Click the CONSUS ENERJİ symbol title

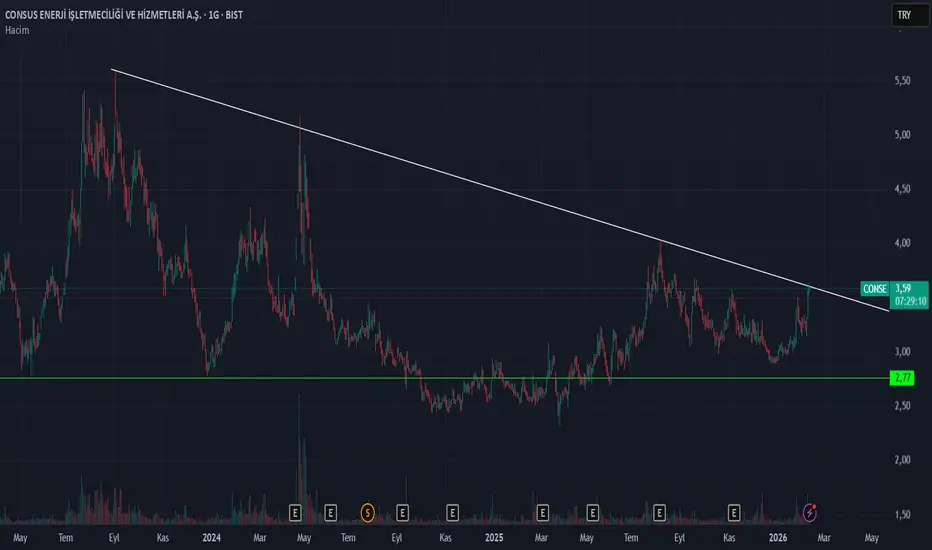tap(124, 15)
